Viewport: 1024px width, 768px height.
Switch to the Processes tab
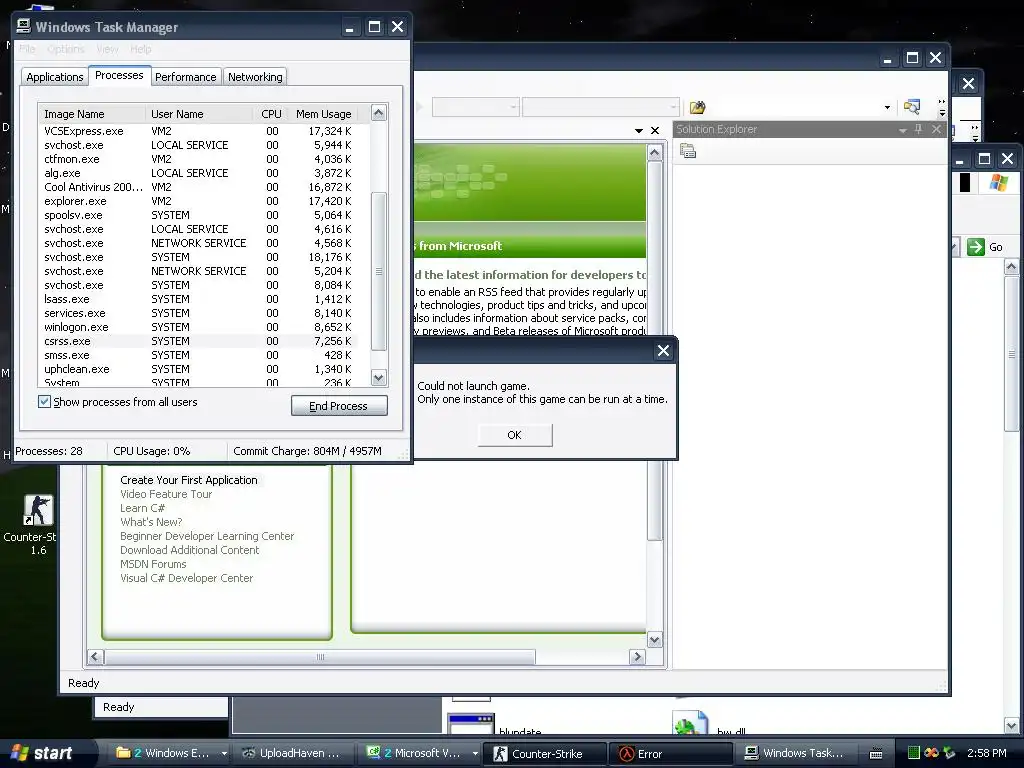(119, 76)
